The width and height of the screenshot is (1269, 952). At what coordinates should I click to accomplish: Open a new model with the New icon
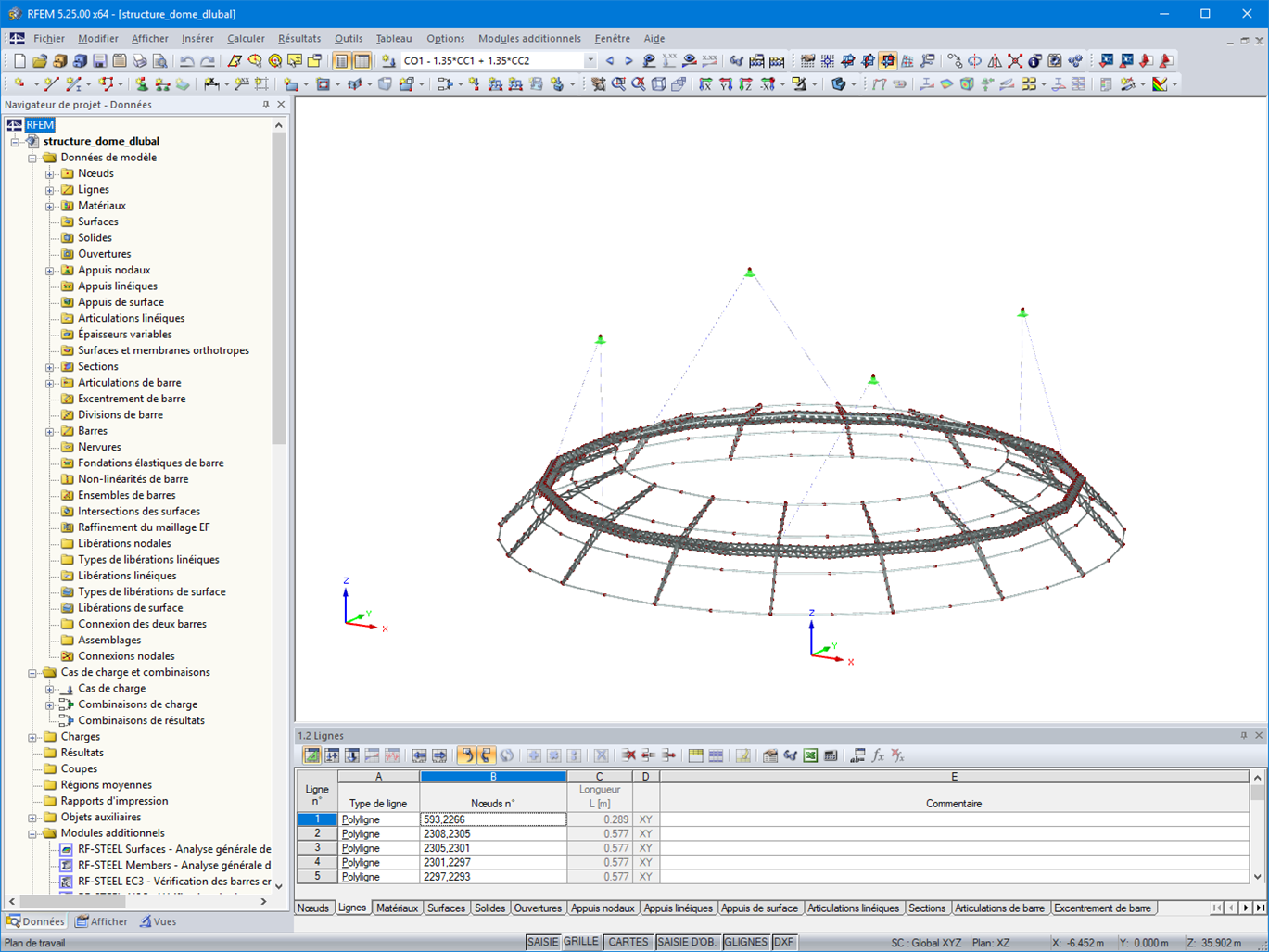19,61
